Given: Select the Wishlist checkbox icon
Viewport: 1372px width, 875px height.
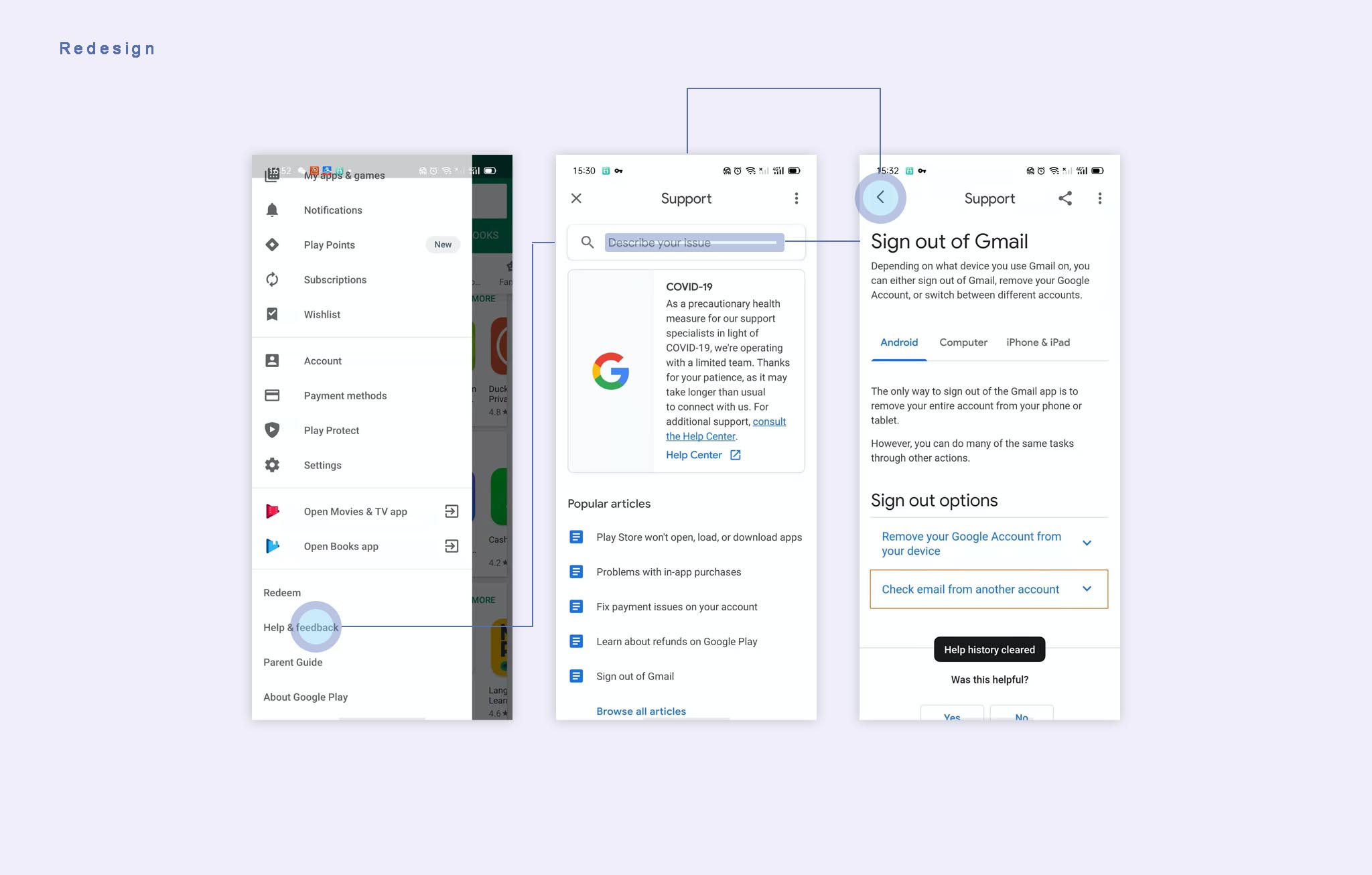Looking at the screenshot, I should click(275, 313).
